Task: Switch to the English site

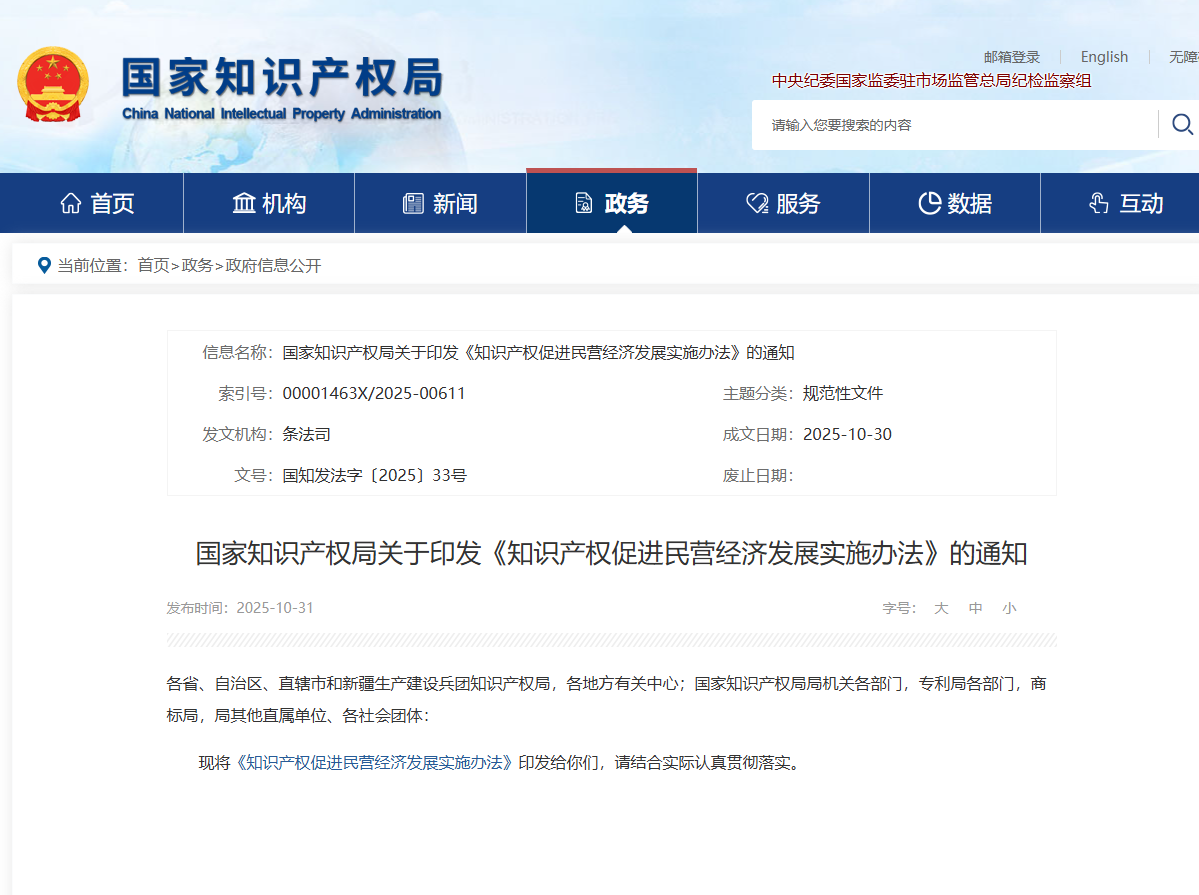Action: click(x=1104, y=57)
